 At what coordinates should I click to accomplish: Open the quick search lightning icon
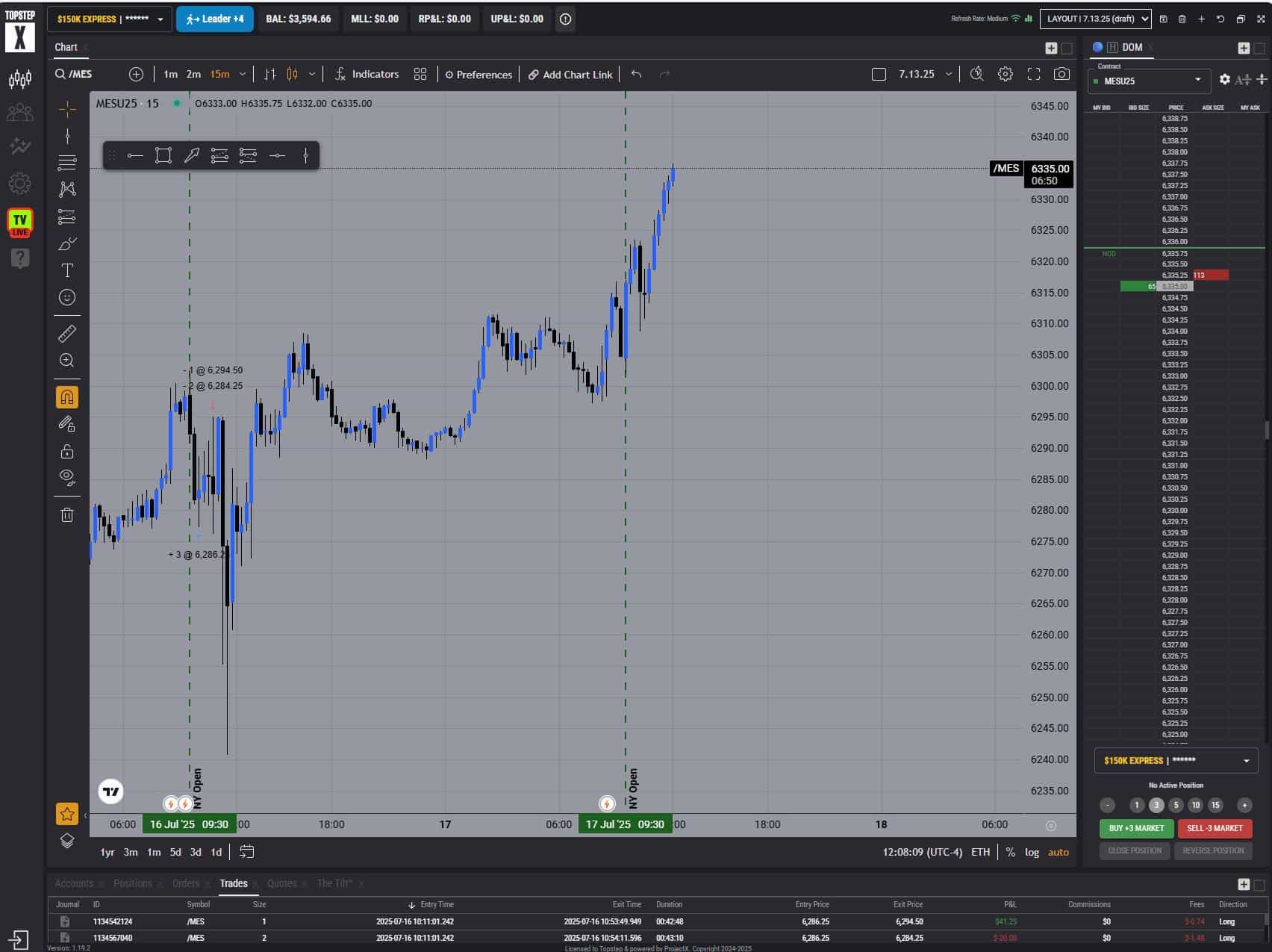click(x=976, y=74)
